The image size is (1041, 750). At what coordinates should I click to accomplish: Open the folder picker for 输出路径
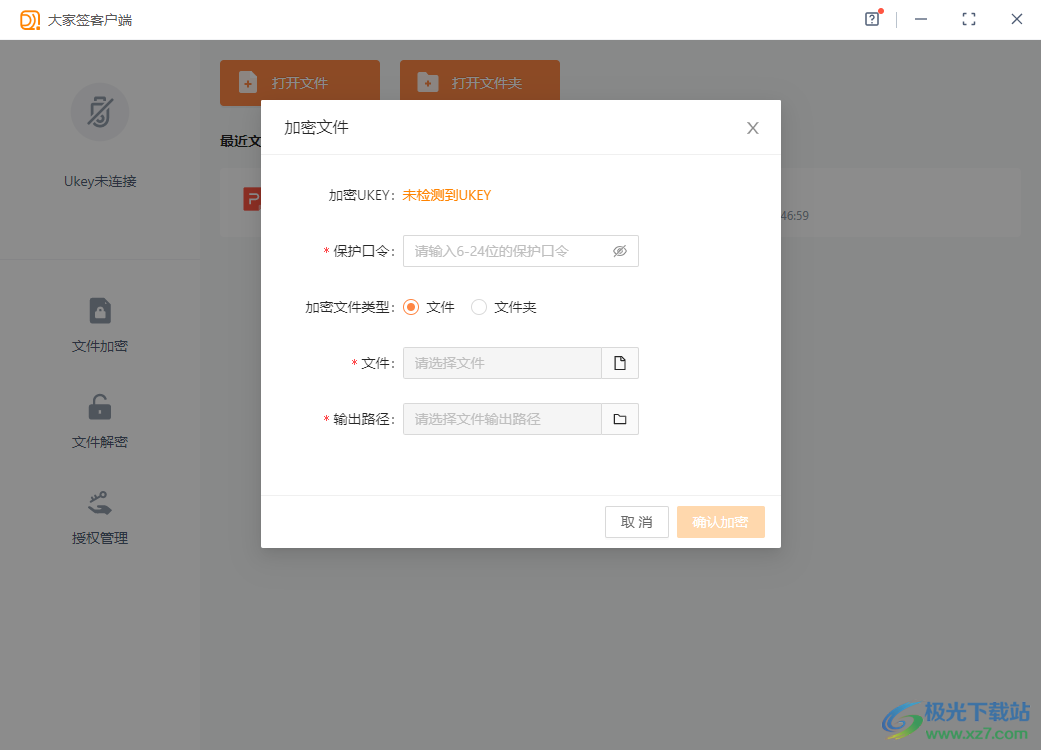tap(619, 418)
